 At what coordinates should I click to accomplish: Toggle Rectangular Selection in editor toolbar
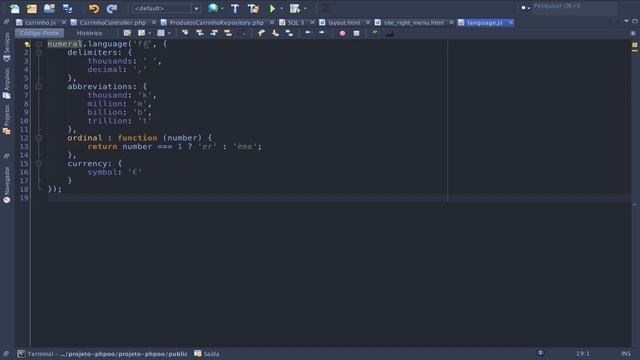[x=242, y=33]
